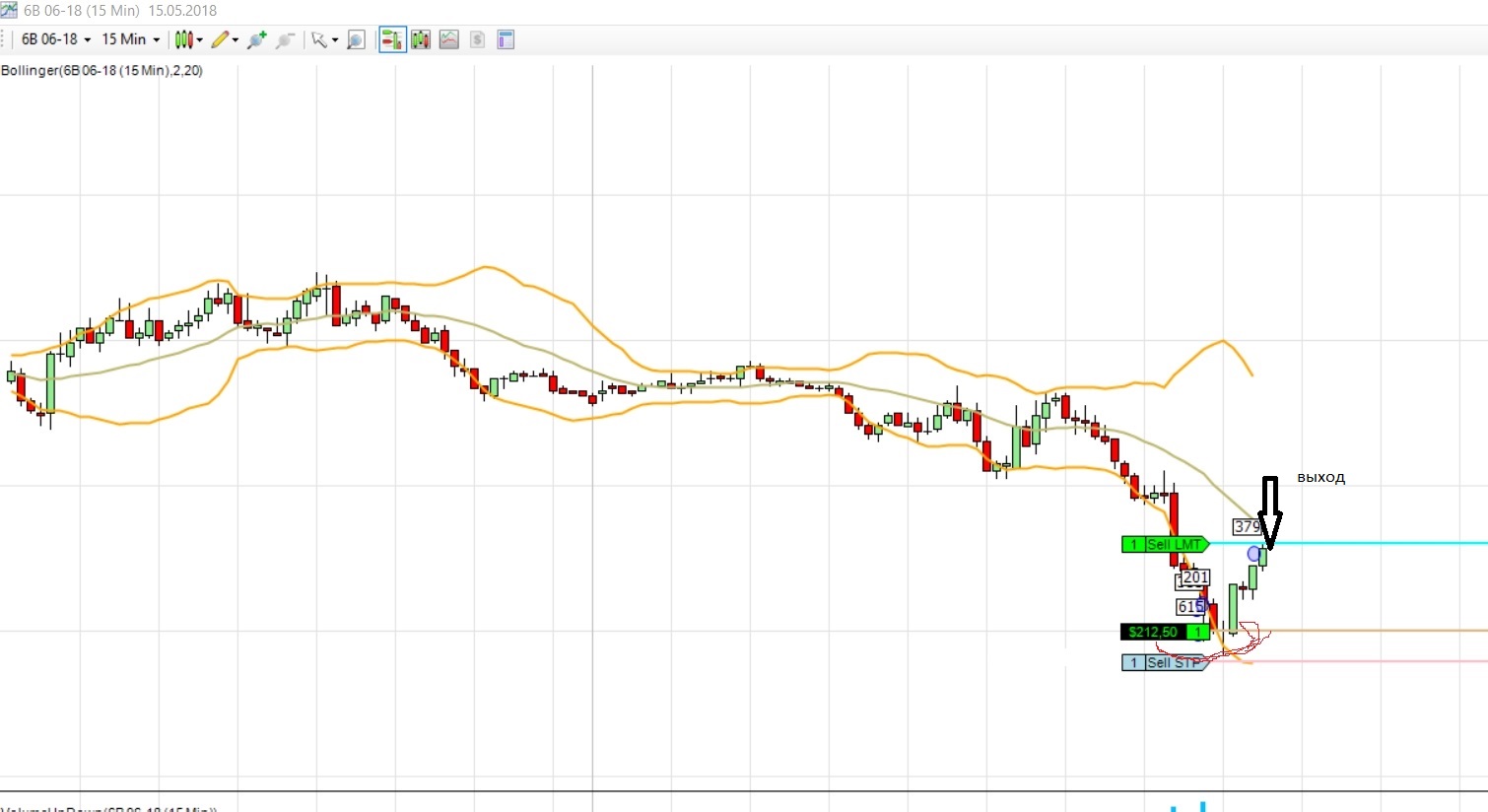Click the Sell LMT order flag
Screen dimensions: 1488x812
coord(1165,544)
